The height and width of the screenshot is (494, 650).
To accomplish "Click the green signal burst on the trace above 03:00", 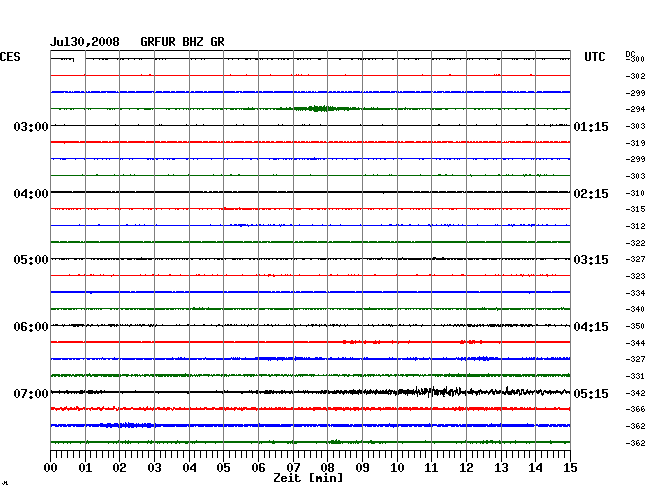I will [321, 109].
